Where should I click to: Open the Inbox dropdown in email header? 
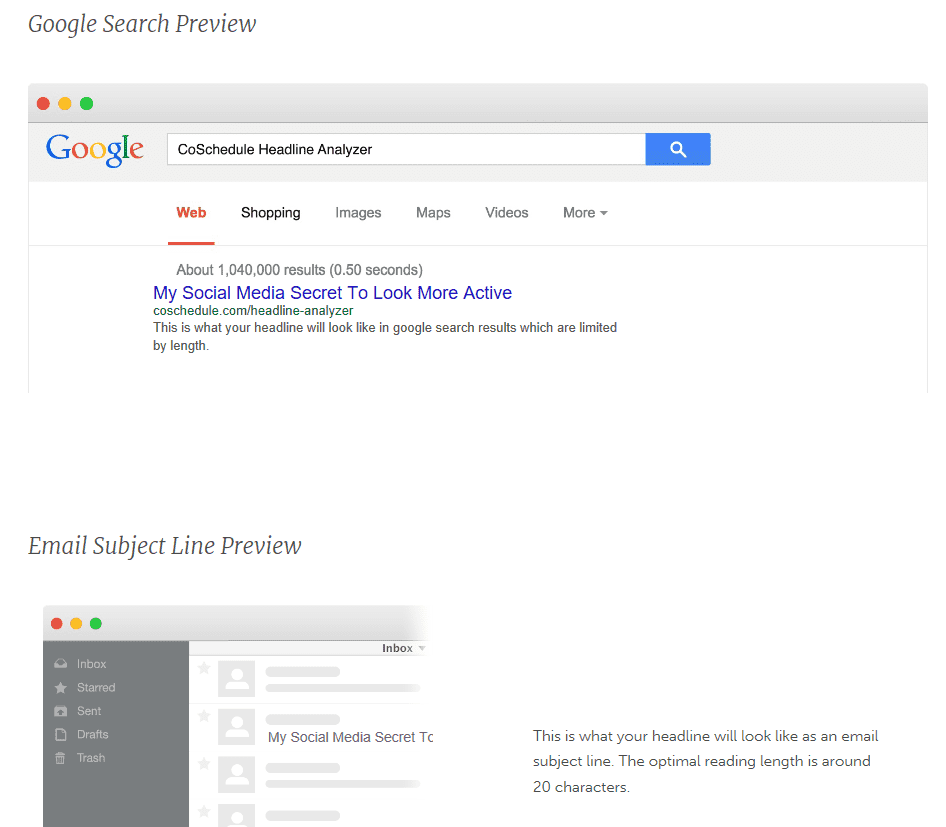pyautogui.click(x=404, y=648)
